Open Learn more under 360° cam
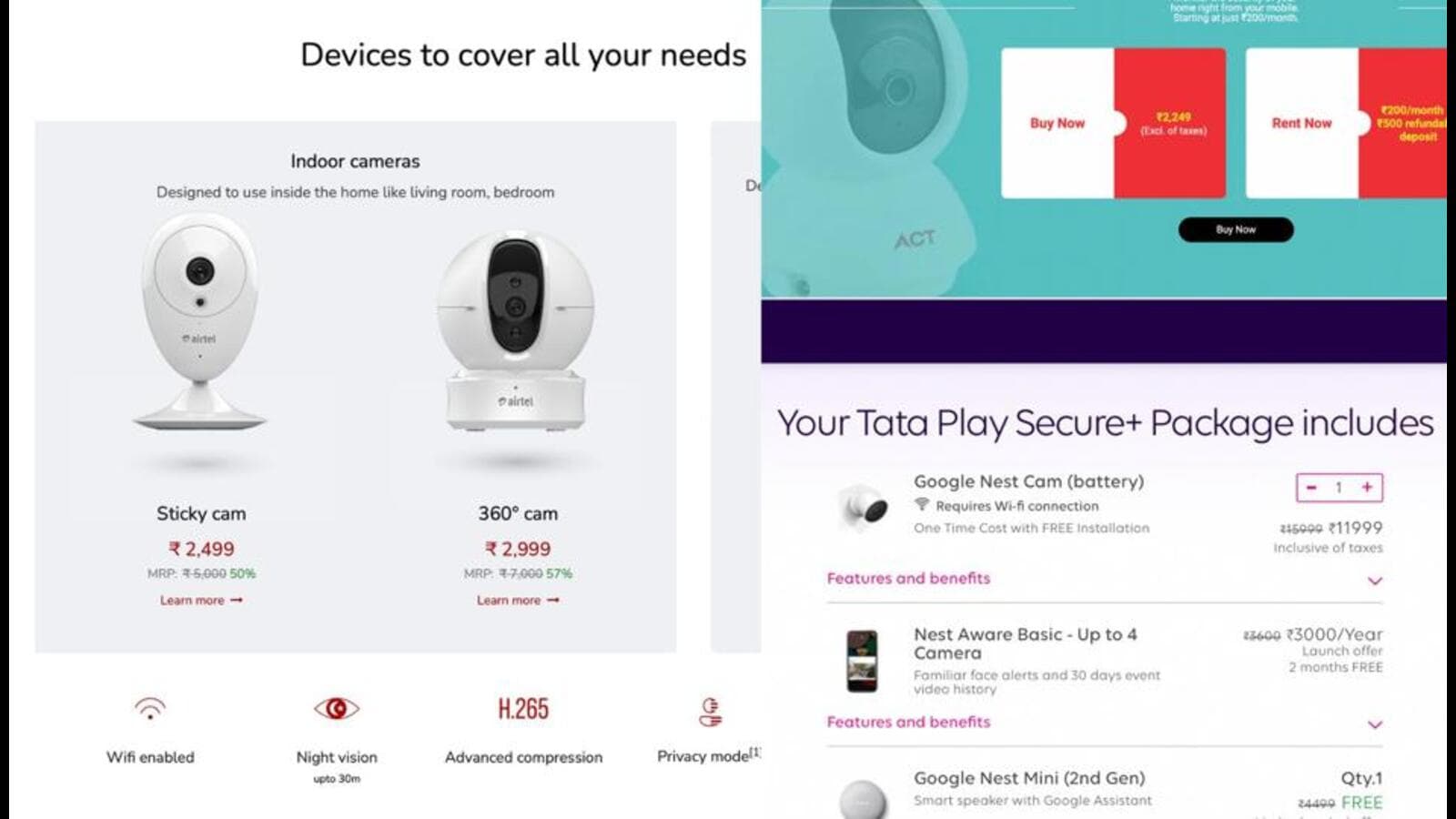 click(518, 601)
